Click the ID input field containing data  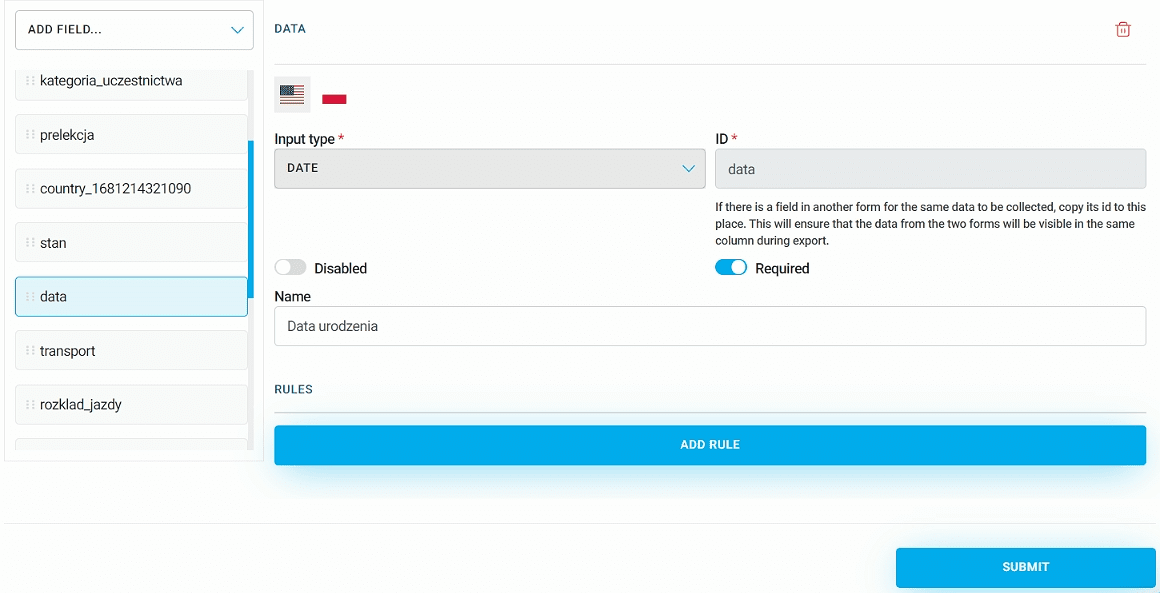[931, 169]
